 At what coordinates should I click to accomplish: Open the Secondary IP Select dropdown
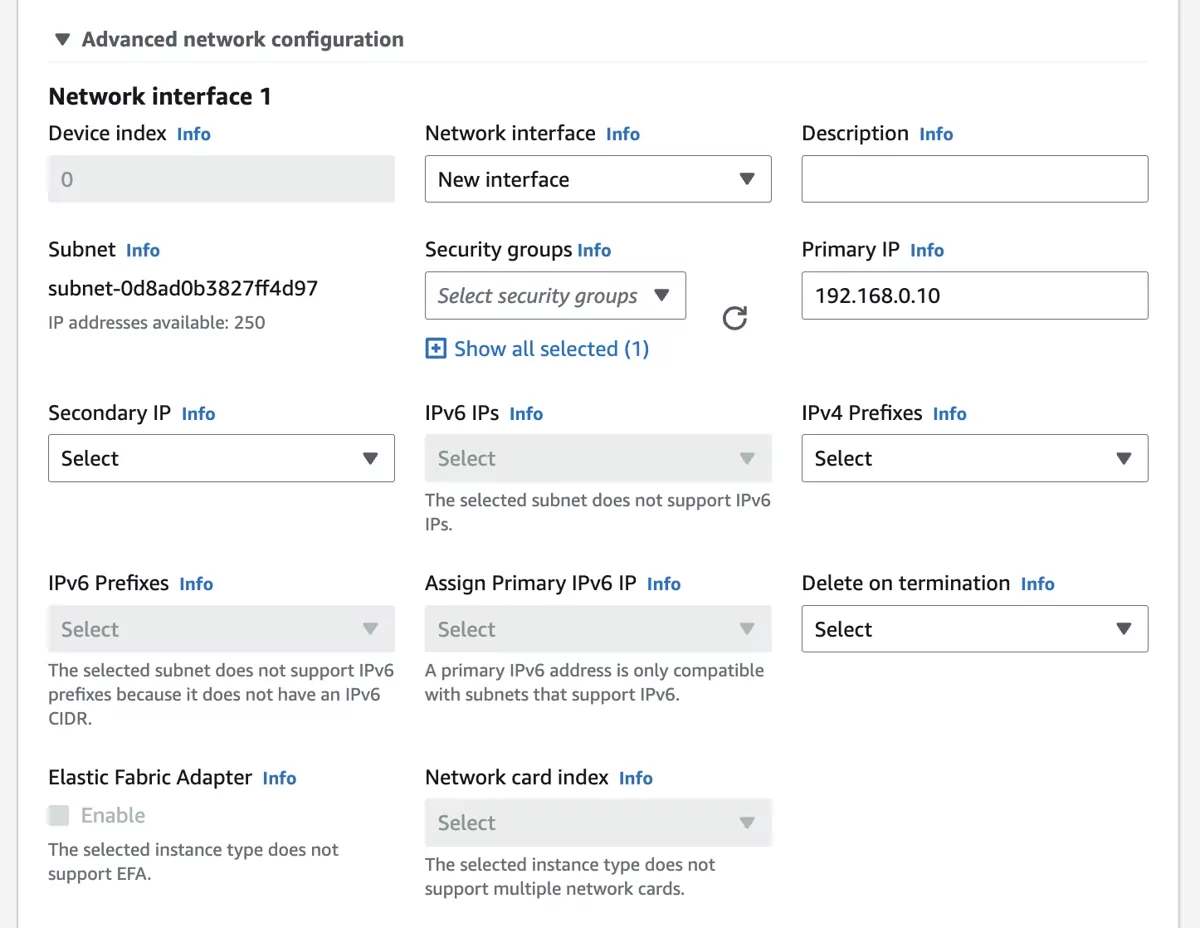[221, 458]
